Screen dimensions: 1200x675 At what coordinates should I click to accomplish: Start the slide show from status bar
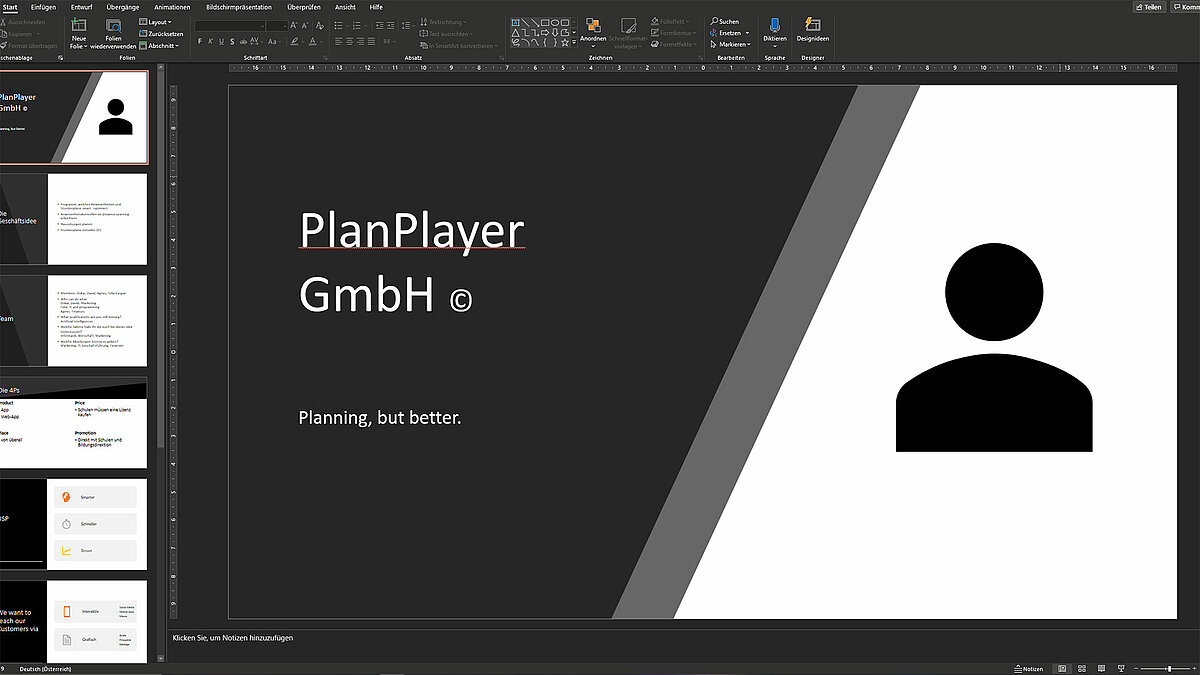click(x=1121, y=668)
